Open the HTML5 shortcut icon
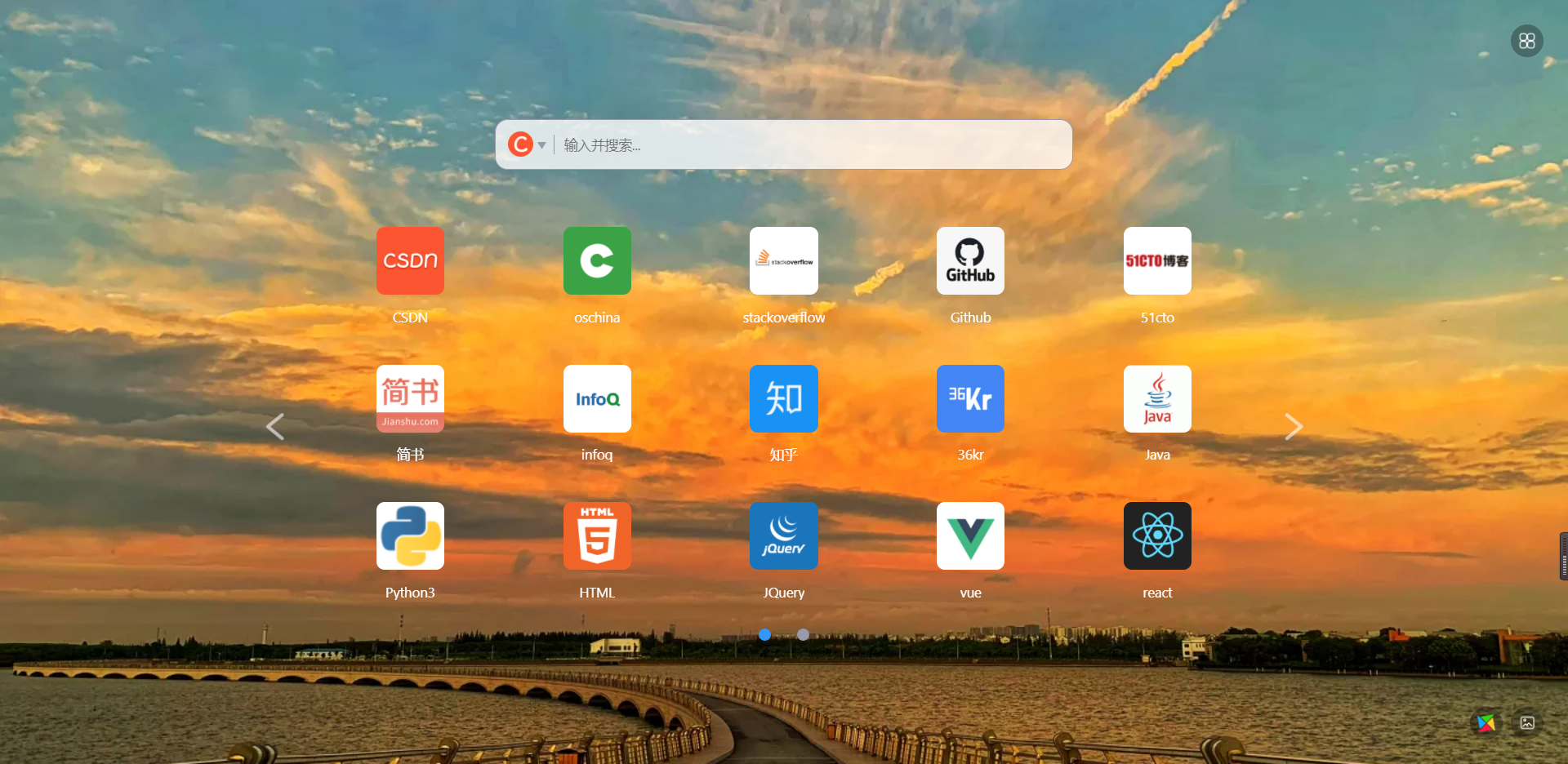This screenshot has height=764, width=1568. point(597,535)
